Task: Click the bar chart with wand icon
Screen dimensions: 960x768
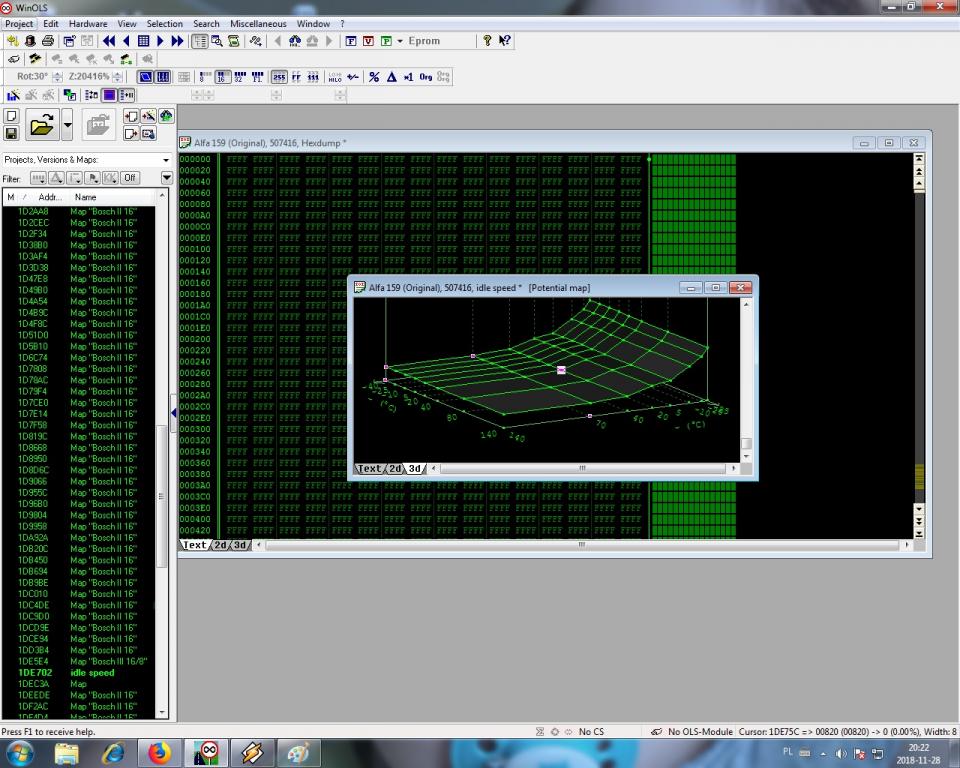Action: pyautogui.click(x=13, y=95)
